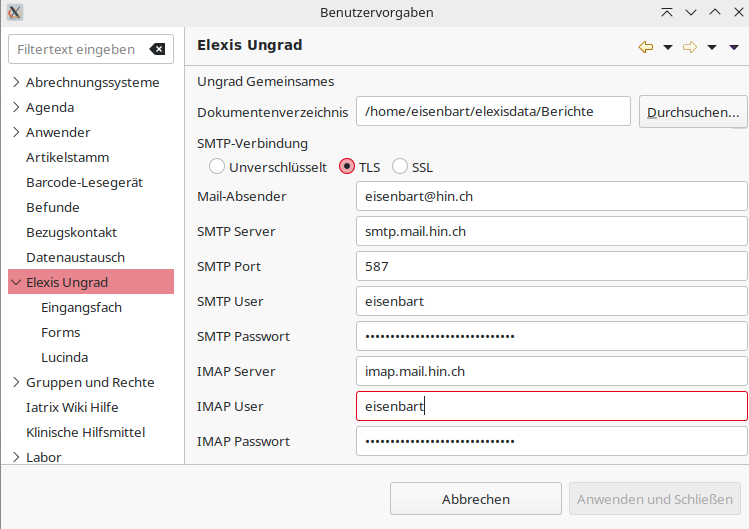Click the Elexis Ungrad page heading

click(x=249, y=45)
